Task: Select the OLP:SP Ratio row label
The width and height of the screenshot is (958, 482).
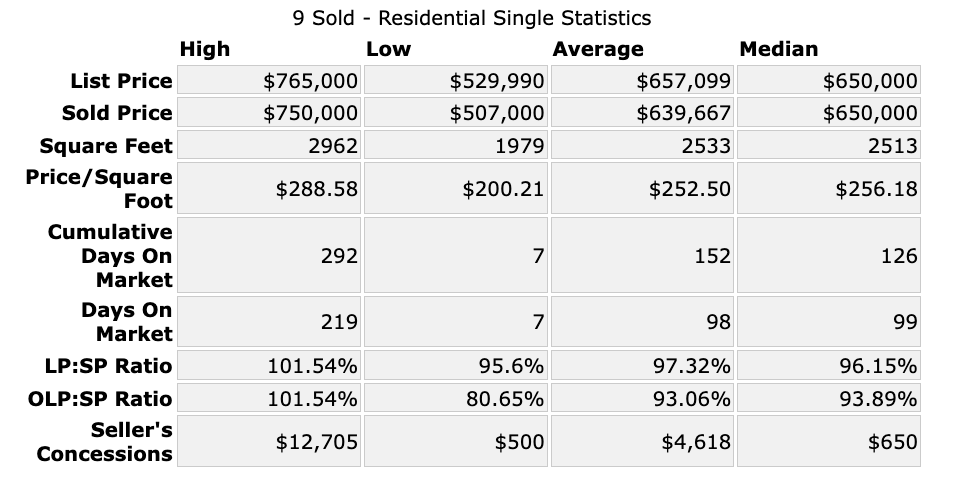Action: point(102,399)
